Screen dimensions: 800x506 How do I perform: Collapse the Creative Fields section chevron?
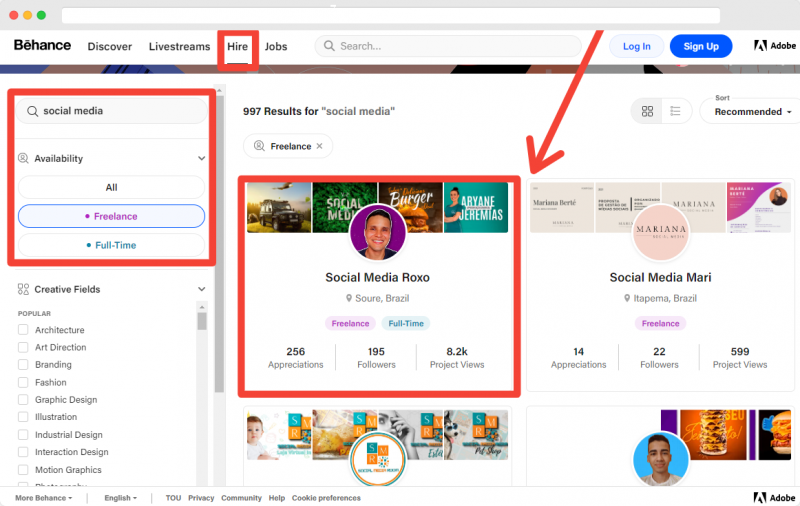click(x=202, y=289)
